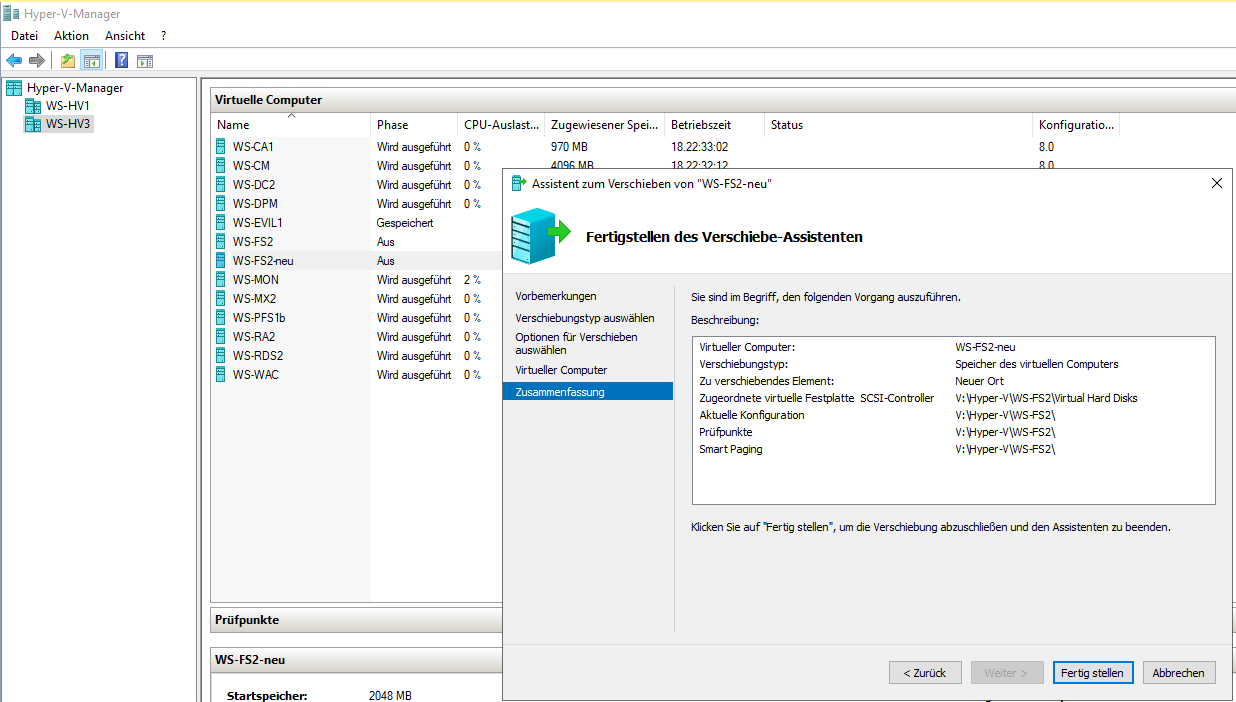Click the WS-EVIL1 virtual machine icon
This screenshot has height=702, width=1236.
221,223
